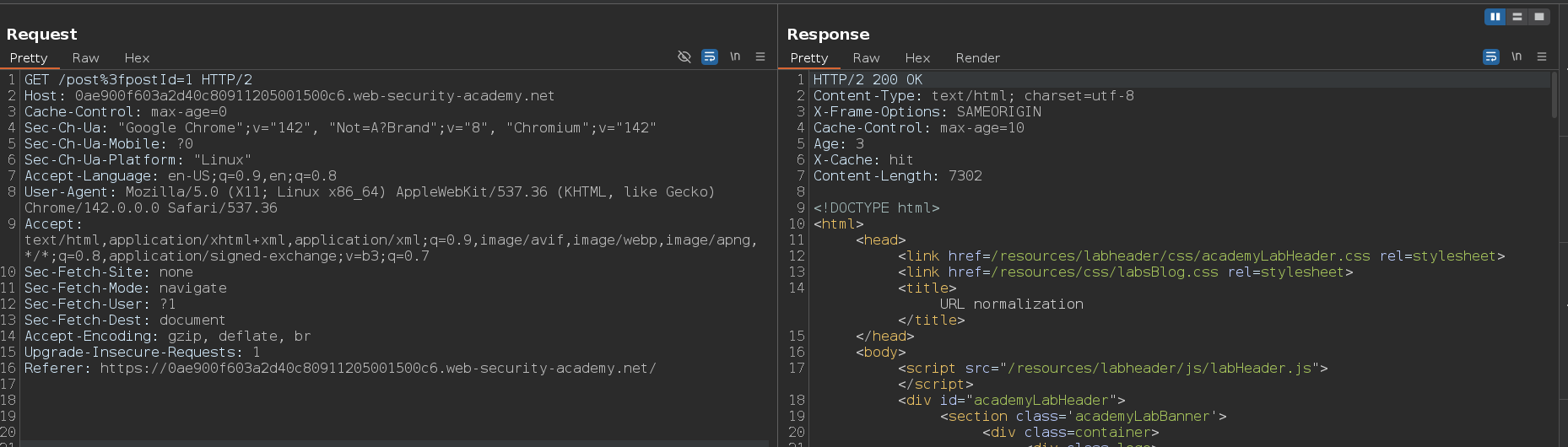Click the academyLabHeader.css link href

(1181, 256)
